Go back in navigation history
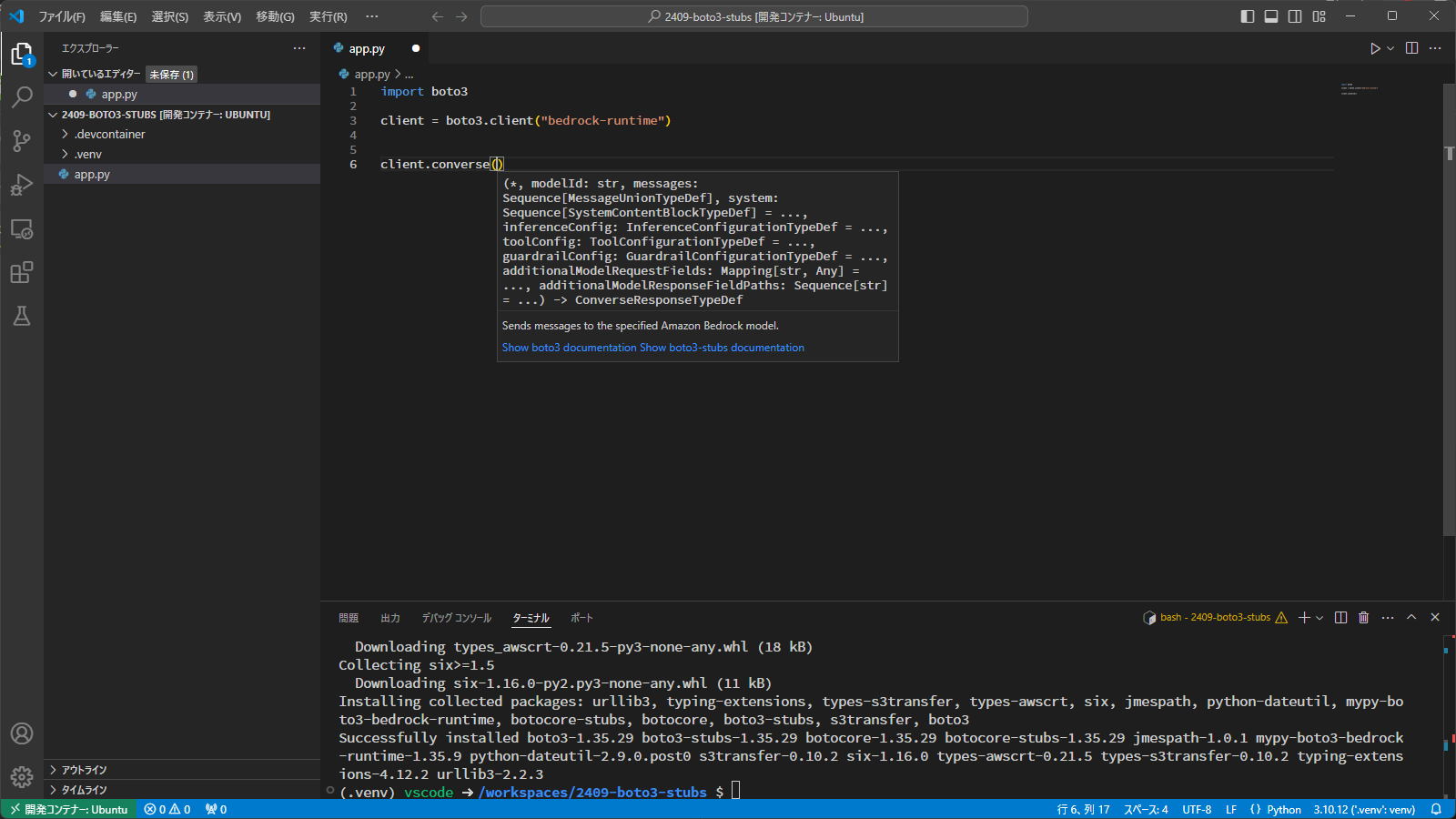This screenshot has height=819, width=1456. click(438, 16)
